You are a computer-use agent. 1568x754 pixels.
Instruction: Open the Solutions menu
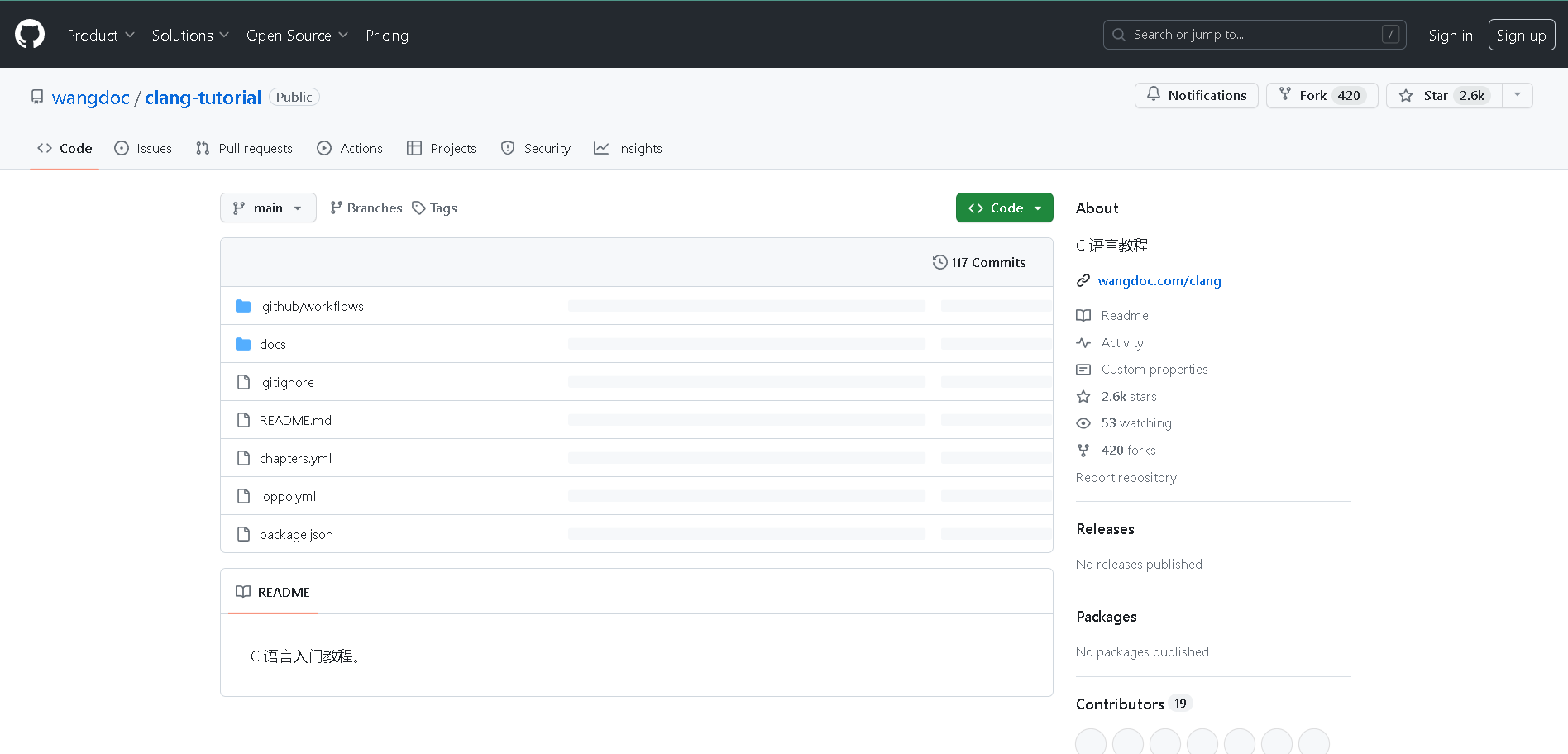click(190, 36)
